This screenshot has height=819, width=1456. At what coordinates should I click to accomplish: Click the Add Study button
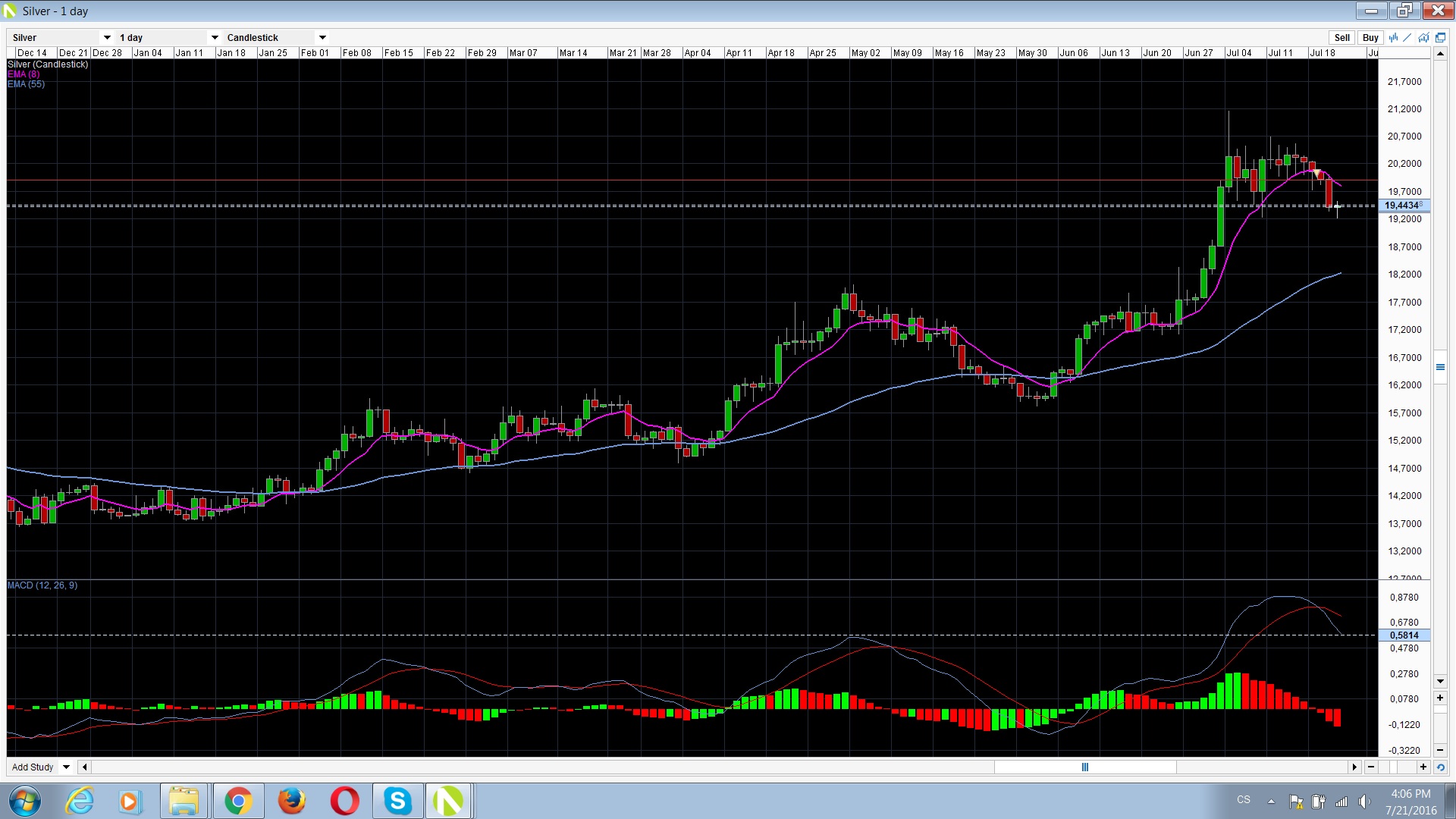[x=33, y=767]
